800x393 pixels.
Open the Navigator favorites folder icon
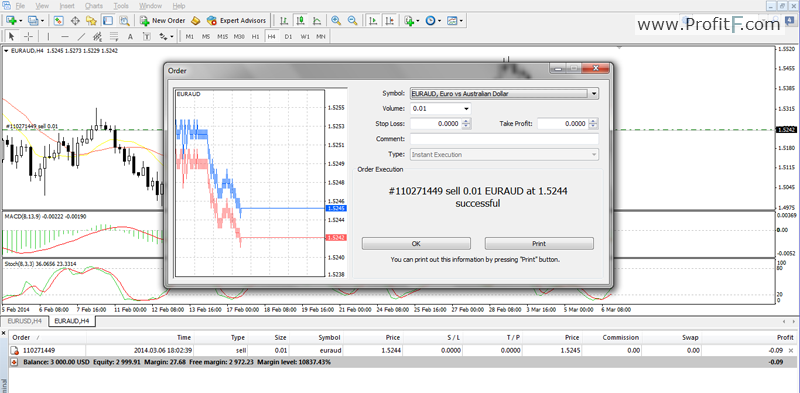(91, 21)
